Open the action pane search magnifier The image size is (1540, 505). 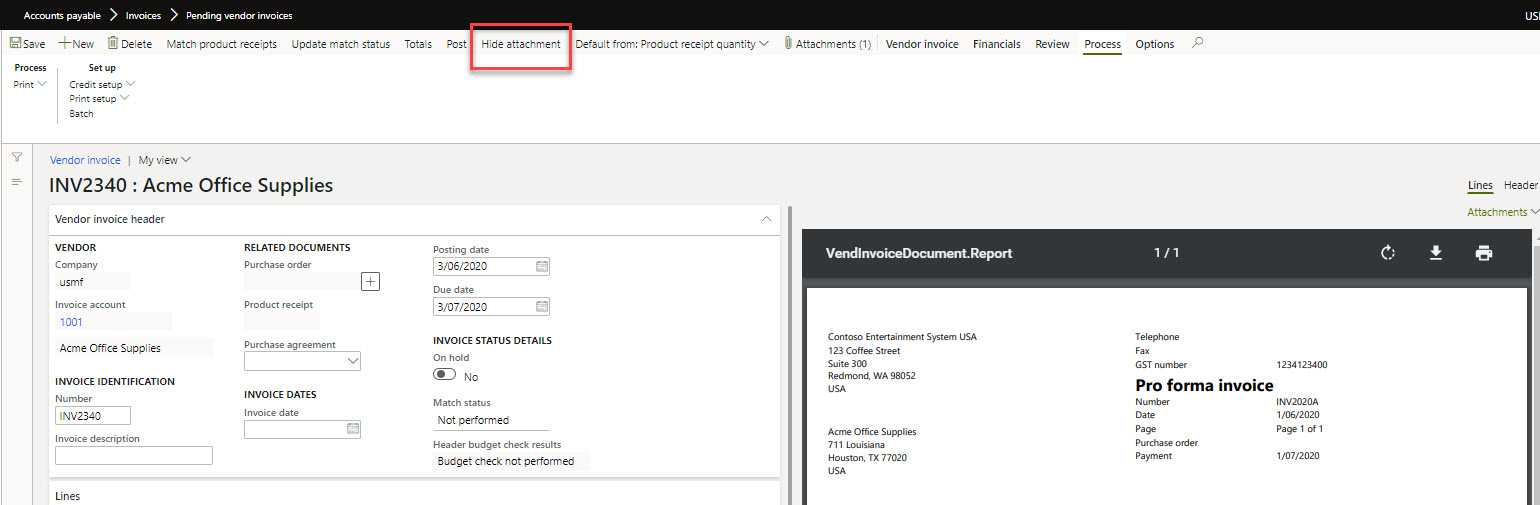click(x=1198, y=43)
